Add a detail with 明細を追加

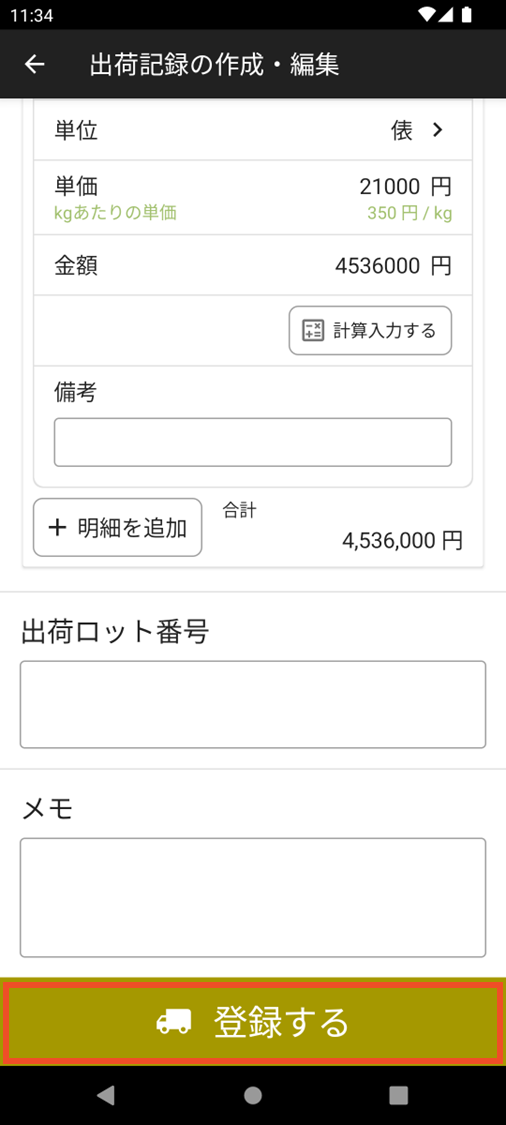tap(118, 527)
